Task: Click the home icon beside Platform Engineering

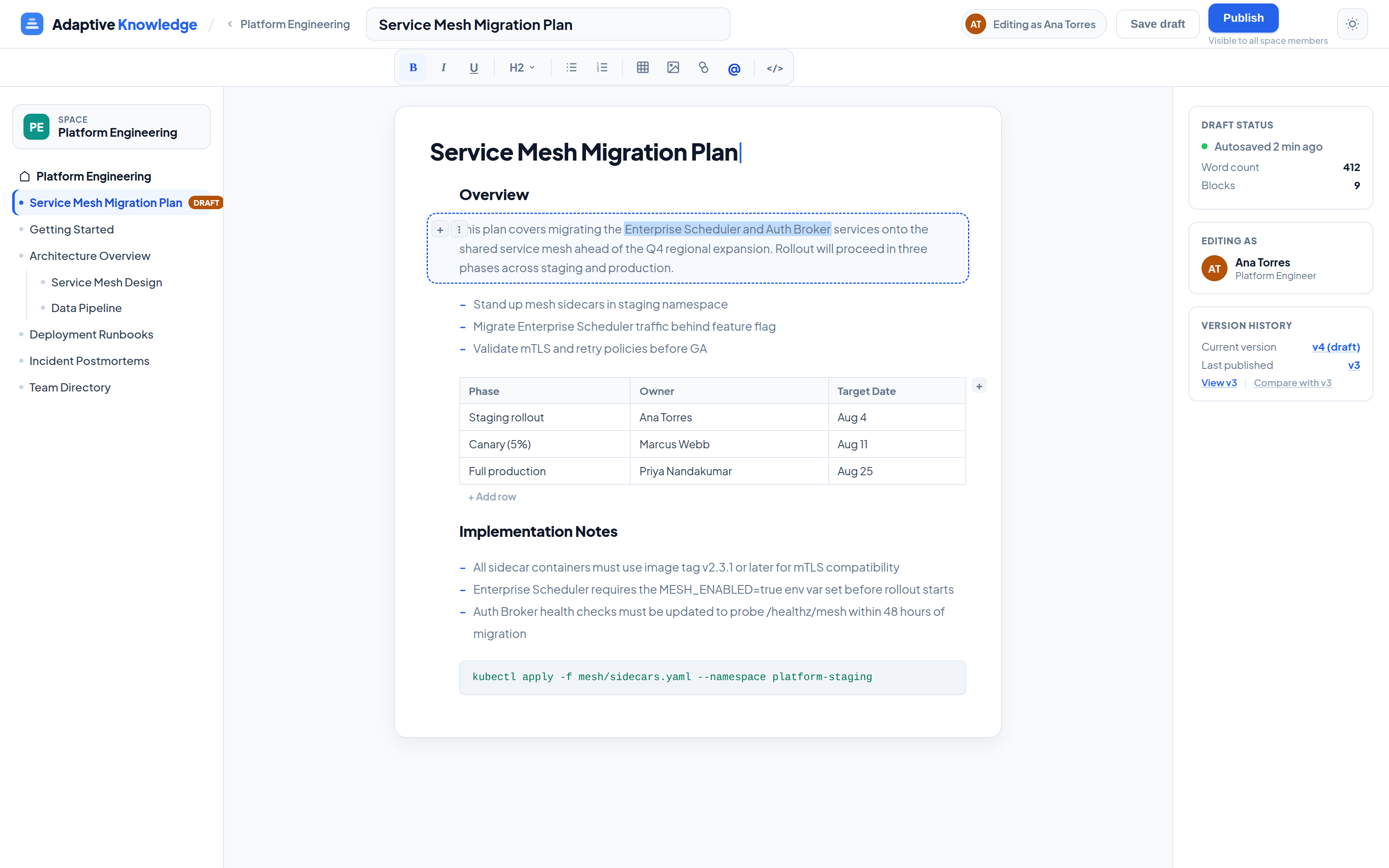Action: tap(24, 176)
